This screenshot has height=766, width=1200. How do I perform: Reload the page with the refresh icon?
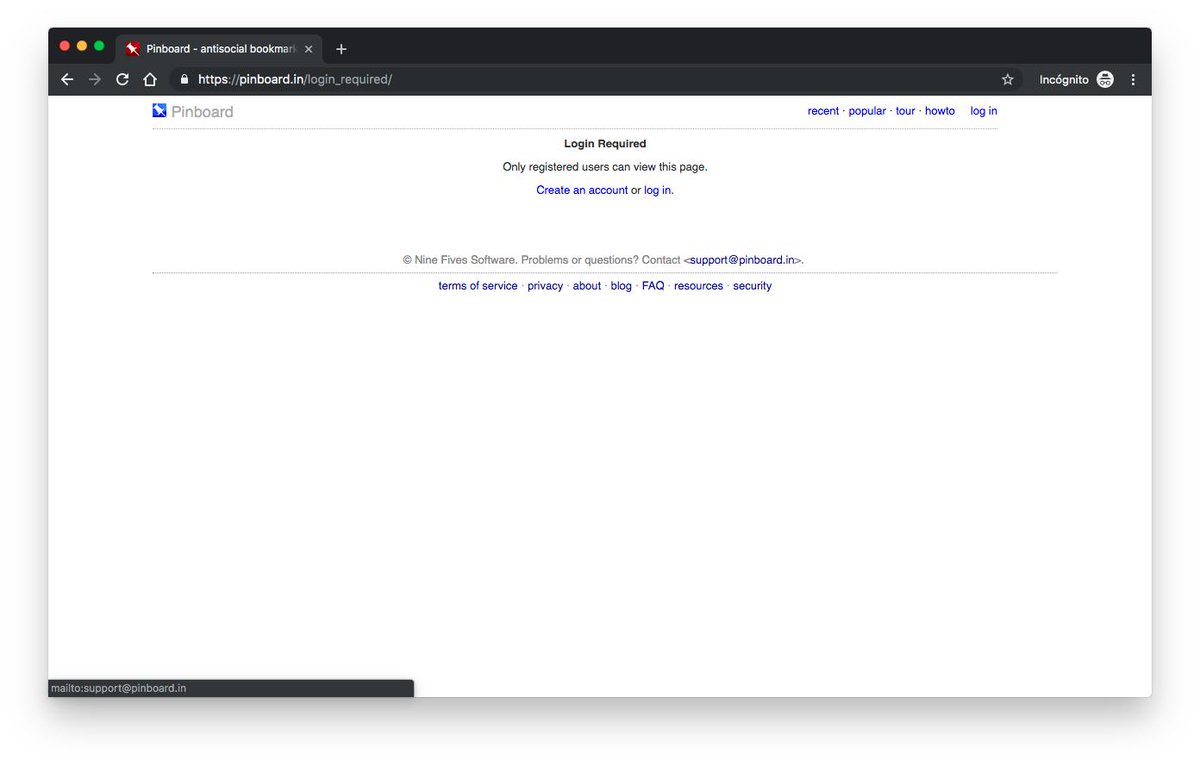point(122,79)
